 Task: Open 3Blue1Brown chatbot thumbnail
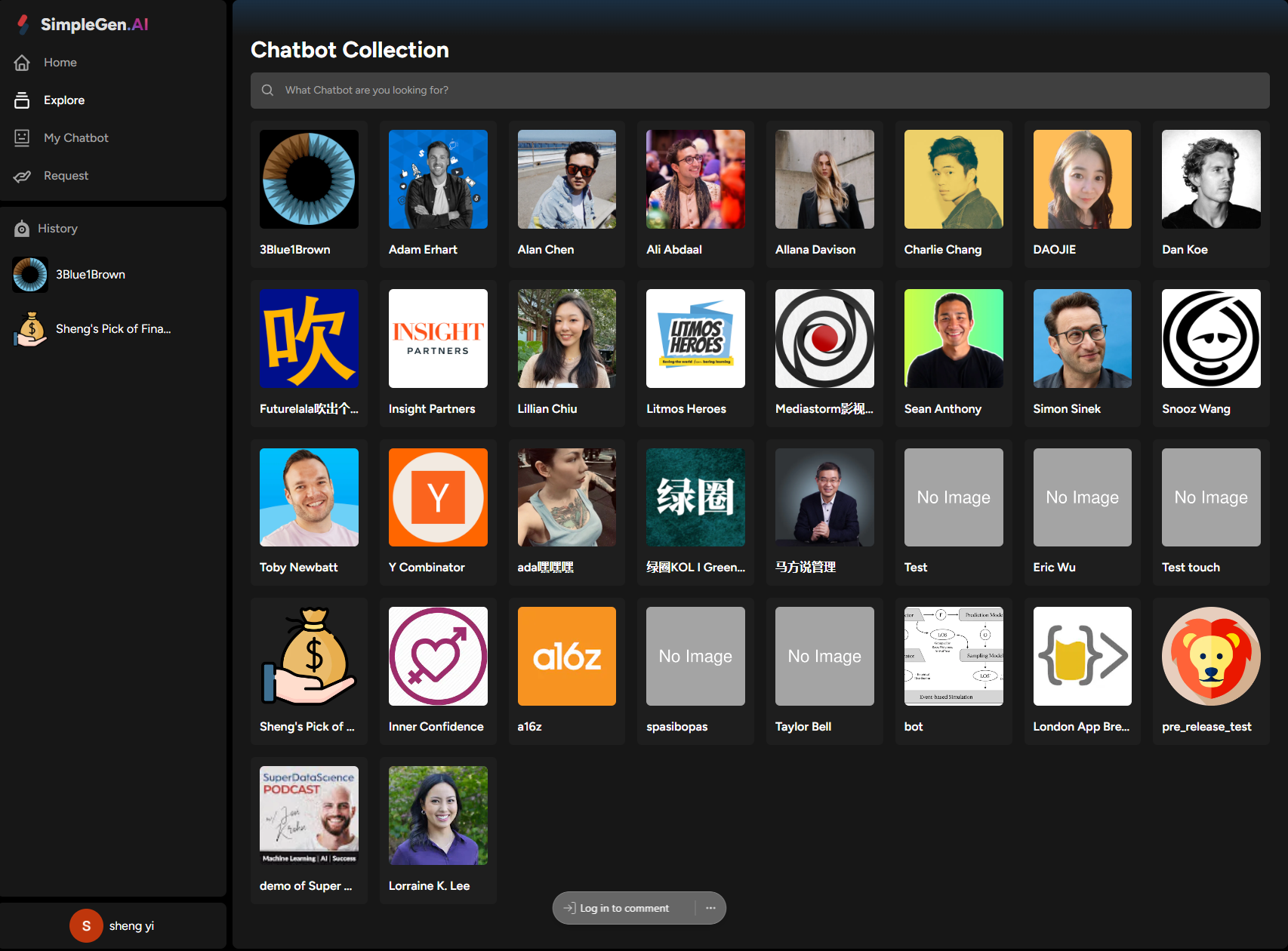point(309,179)
